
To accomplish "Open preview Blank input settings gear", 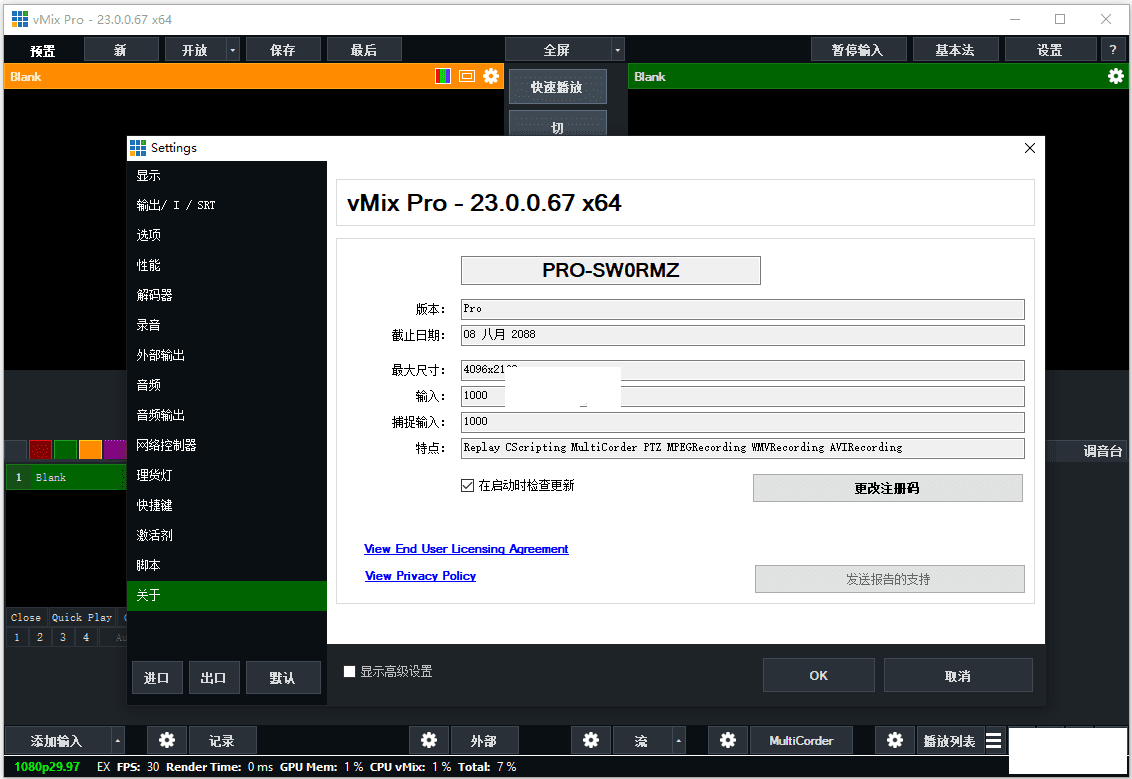I will pos(491,76).
